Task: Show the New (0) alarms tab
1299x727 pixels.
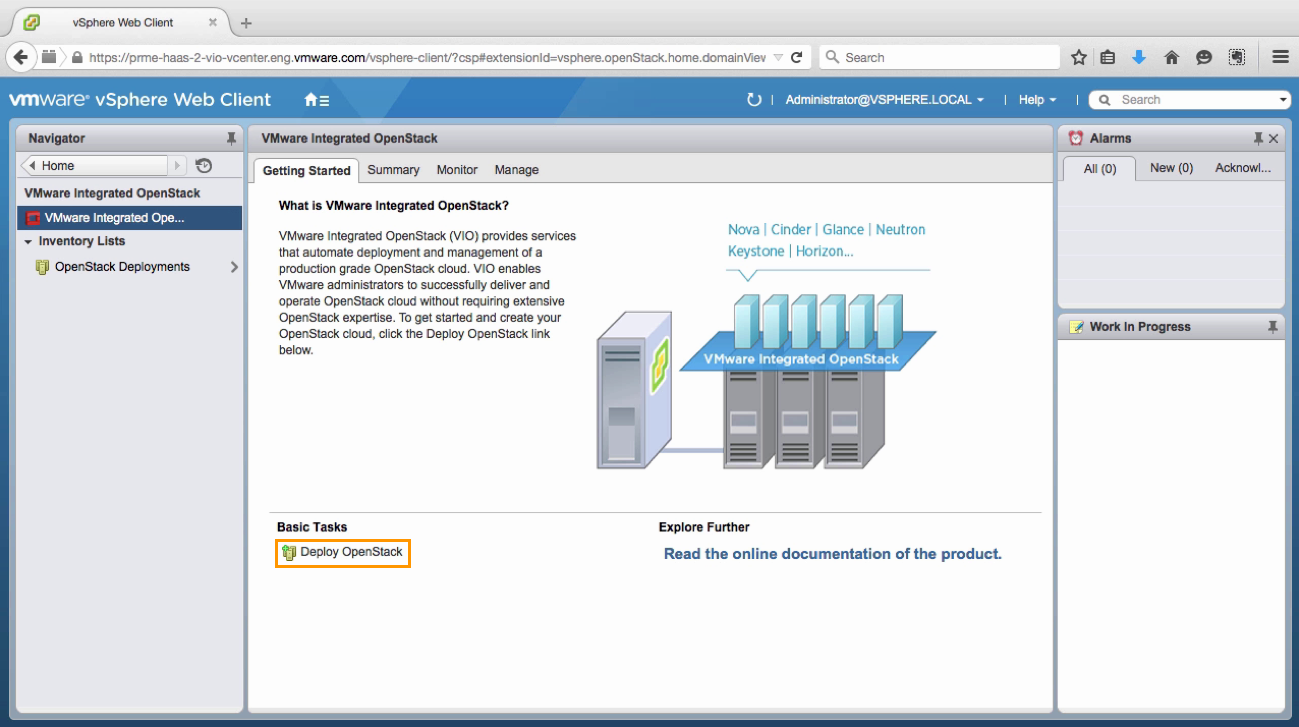Action: click(x=1171, y=168)
